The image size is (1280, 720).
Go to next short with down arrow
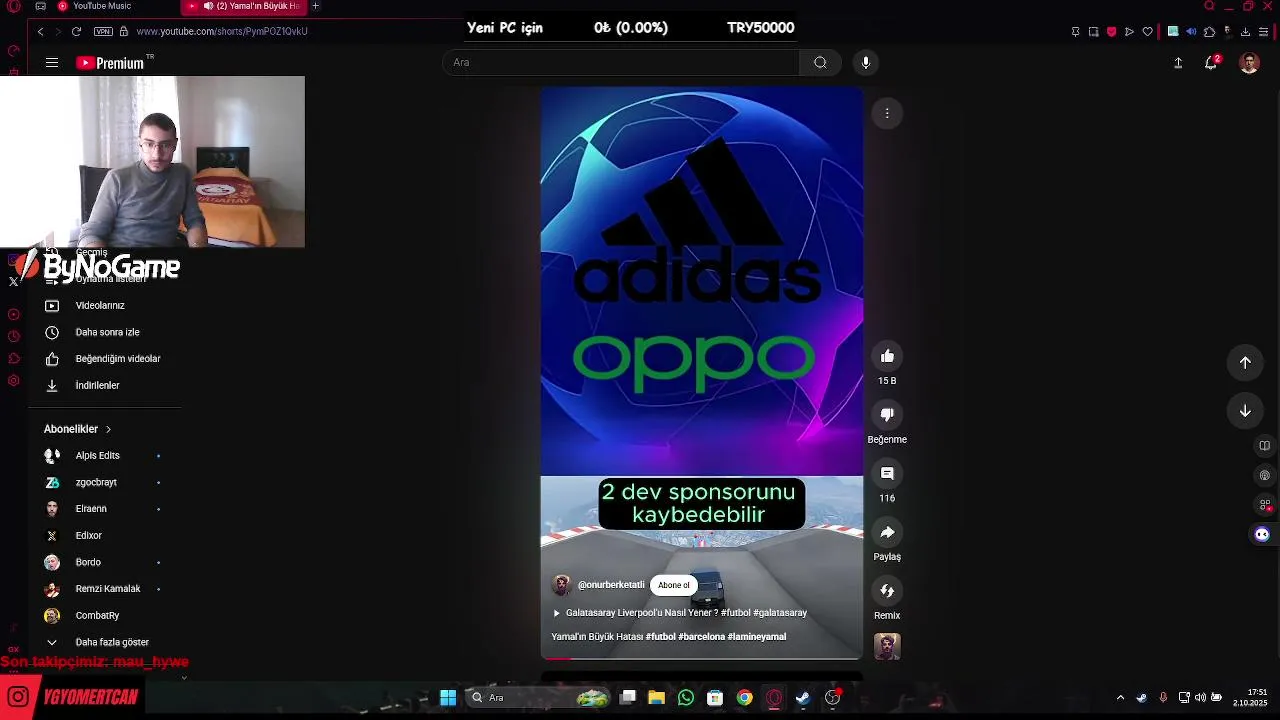[x=1245, y=410]
